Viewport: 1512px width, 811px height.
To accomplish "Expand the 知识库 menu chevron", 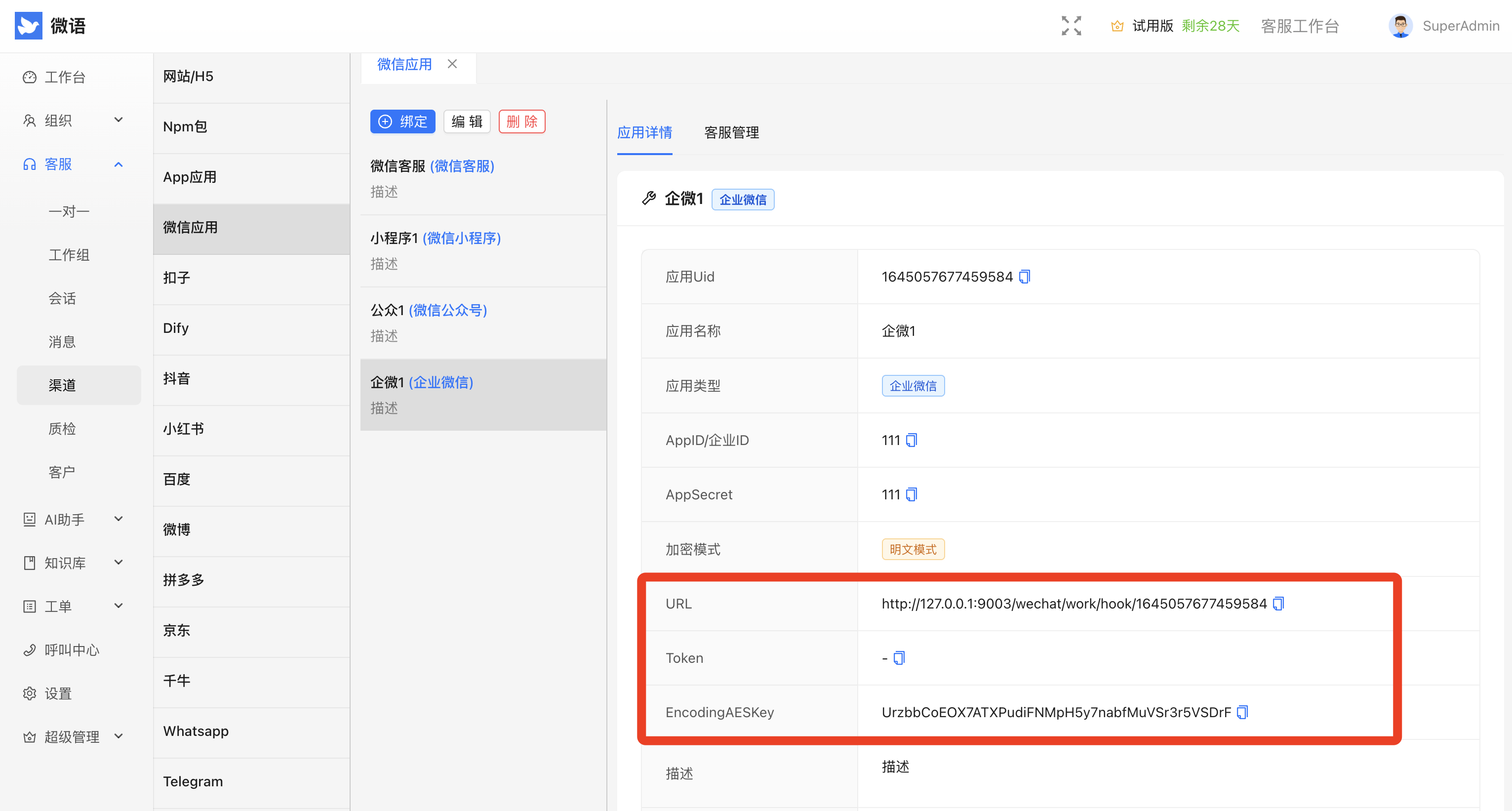I will coord(119,562).
